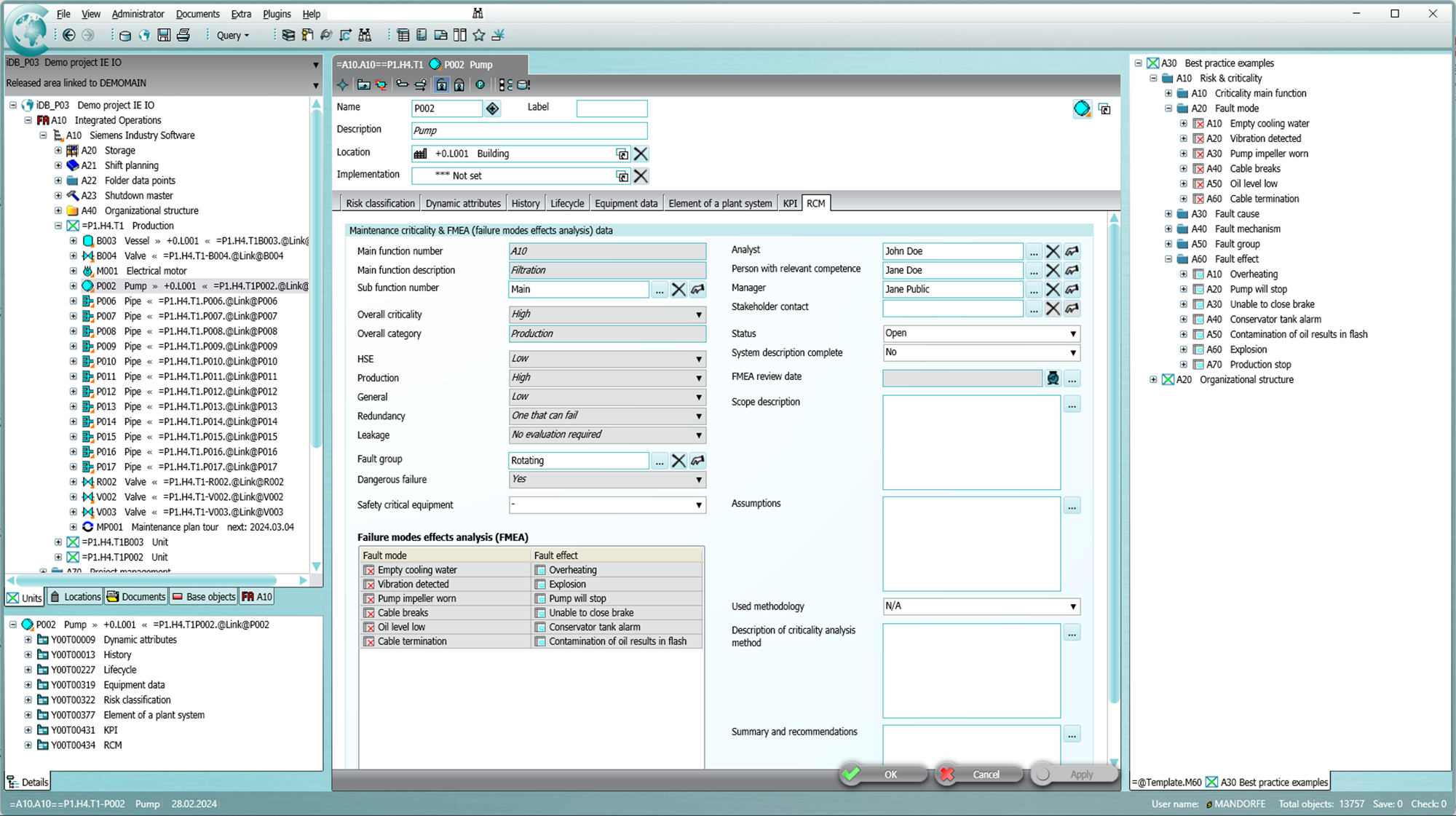
Task: Open the Administrator menu
Action: pyautogui.click(x=138, y=14)
